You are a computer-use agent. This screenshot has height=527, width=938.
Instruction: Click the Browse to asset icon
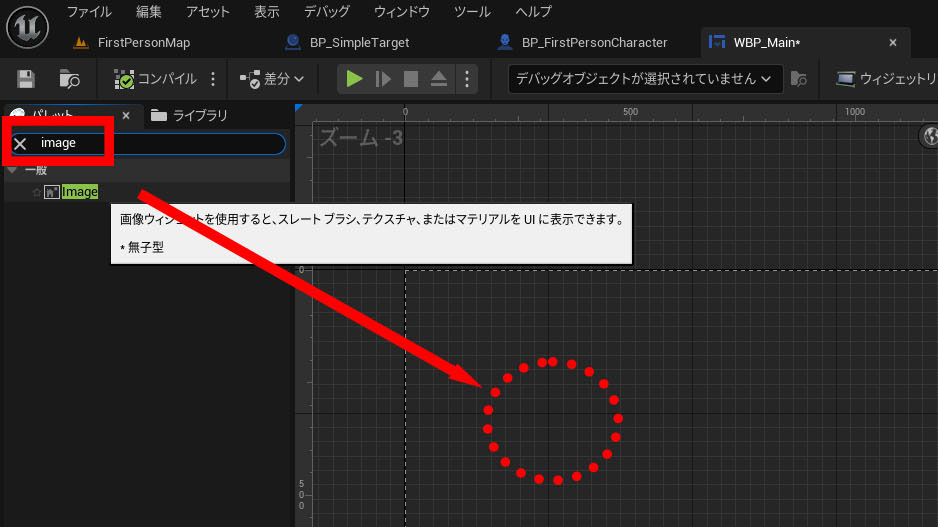[x=69, y=79]
